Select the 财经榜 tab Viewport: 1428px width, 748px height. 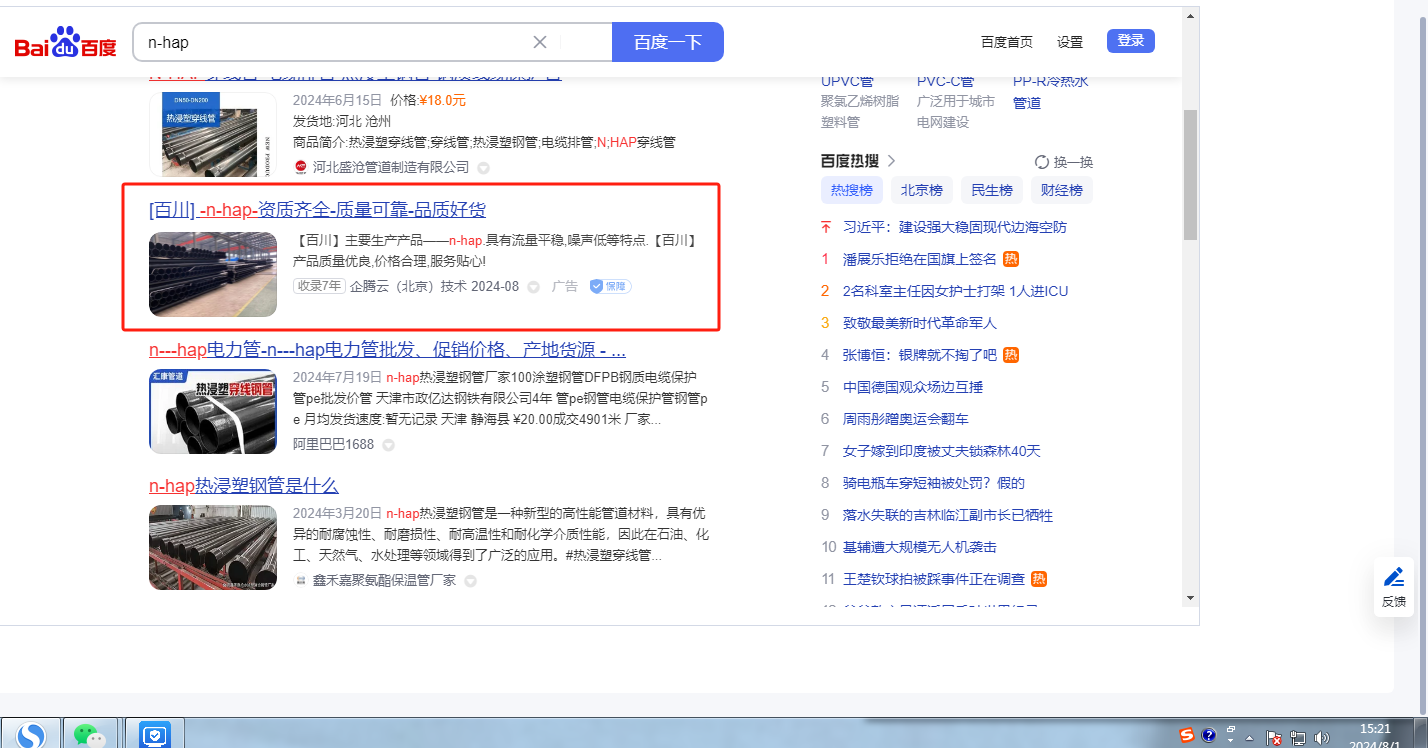coord(1061,190)
